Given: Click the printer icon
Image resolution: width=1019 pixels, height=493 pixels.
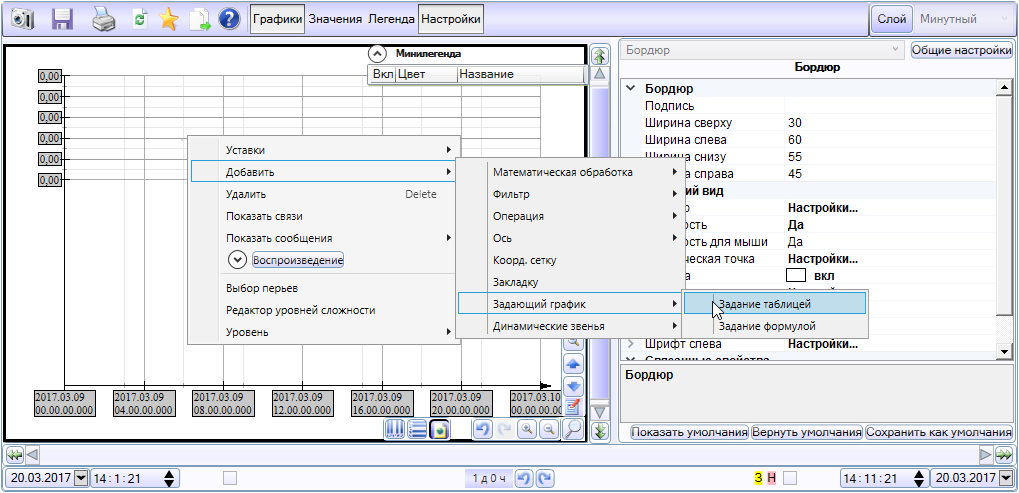Looking at the screenshot, I should [x=103, y=19].
